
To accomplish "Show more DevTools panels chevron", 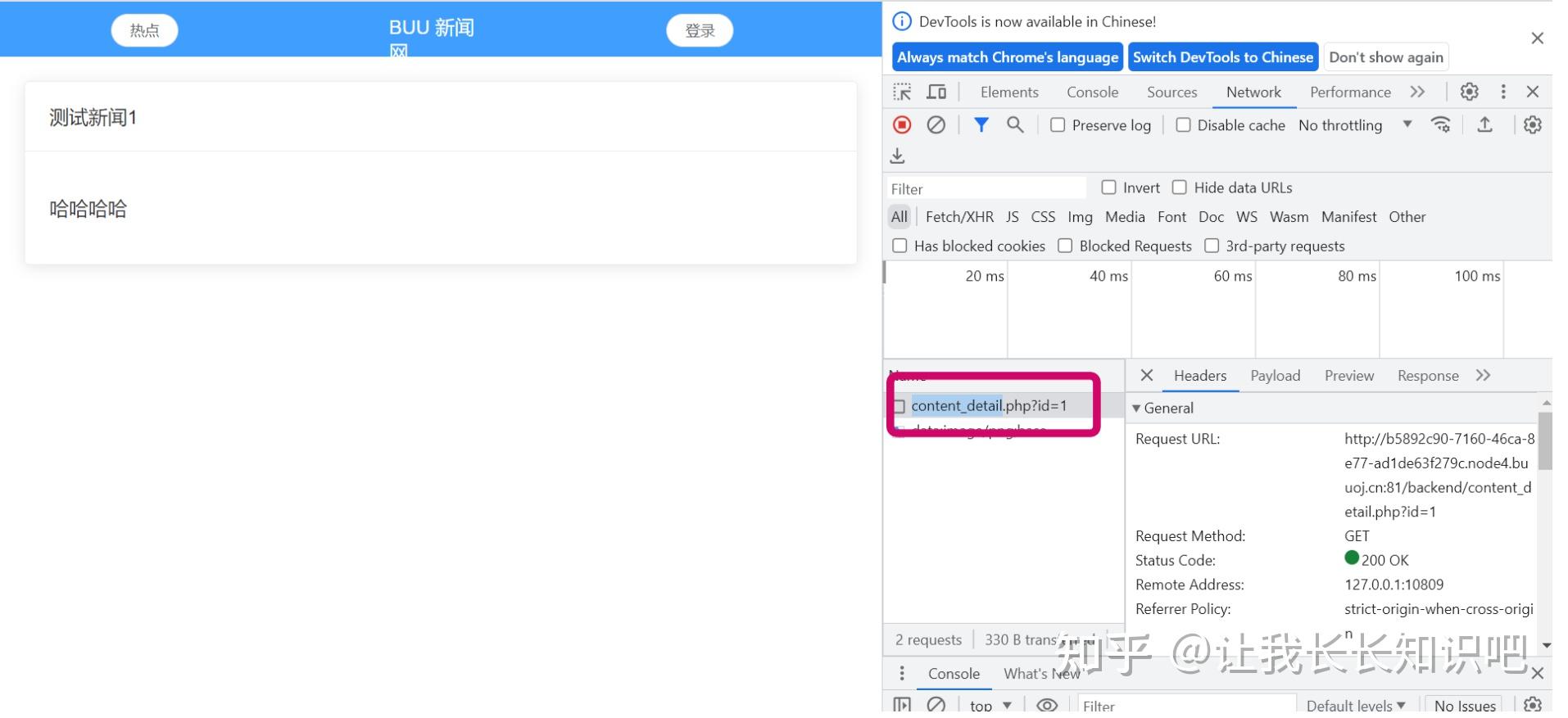I will pyautogui.click(x=1417, y=92).
